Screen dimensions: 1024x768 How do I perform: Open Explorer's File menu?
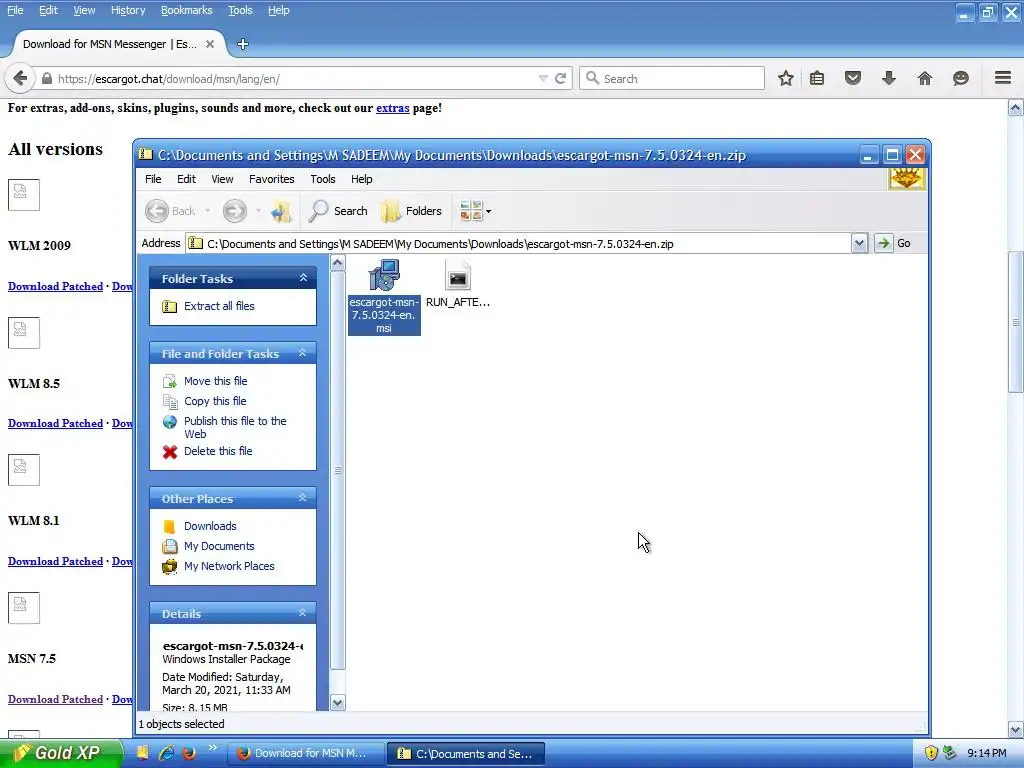pyautogui.click(x=153, y=179)
